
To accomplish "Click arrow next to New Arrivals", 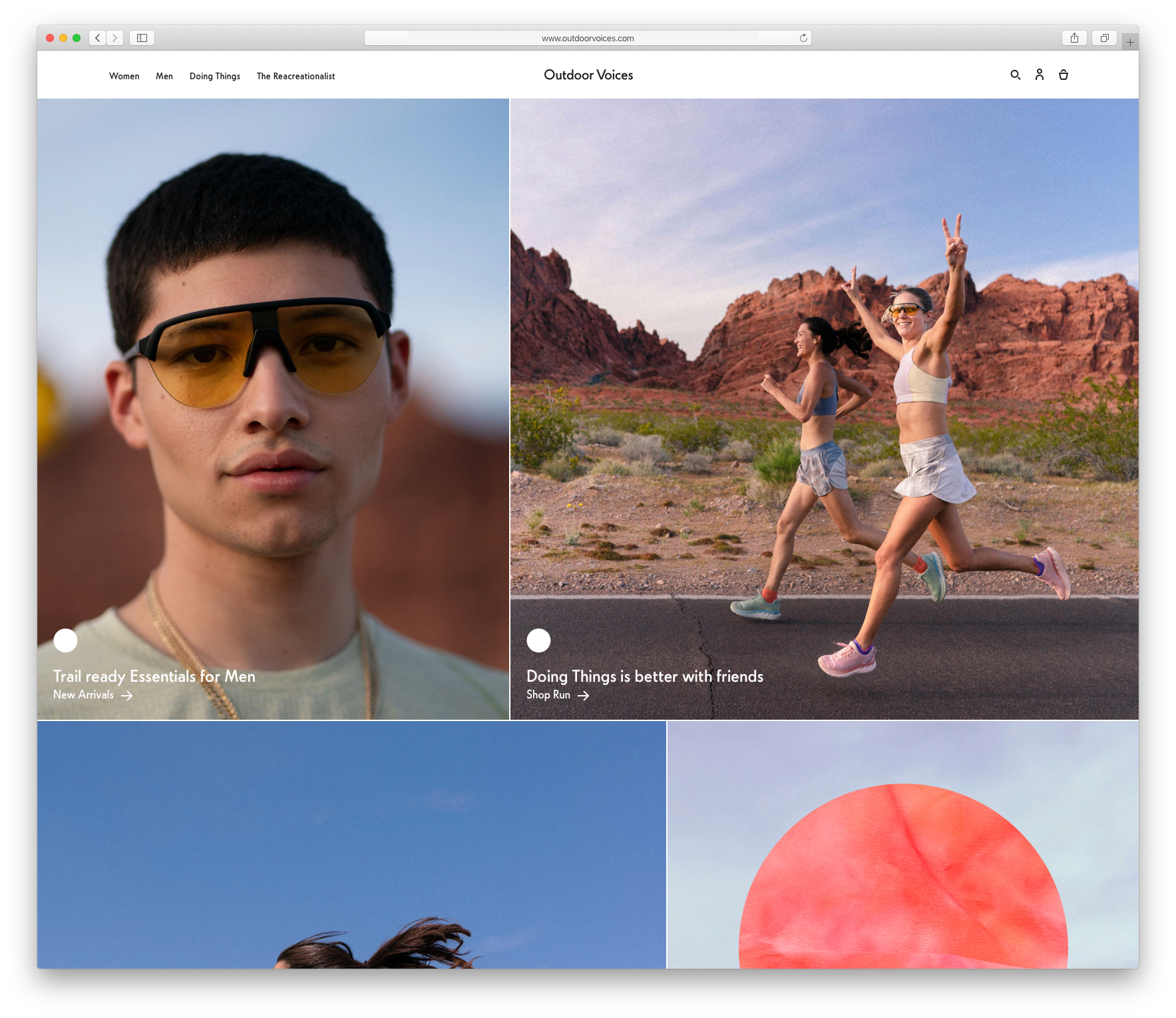I will 126,695.
